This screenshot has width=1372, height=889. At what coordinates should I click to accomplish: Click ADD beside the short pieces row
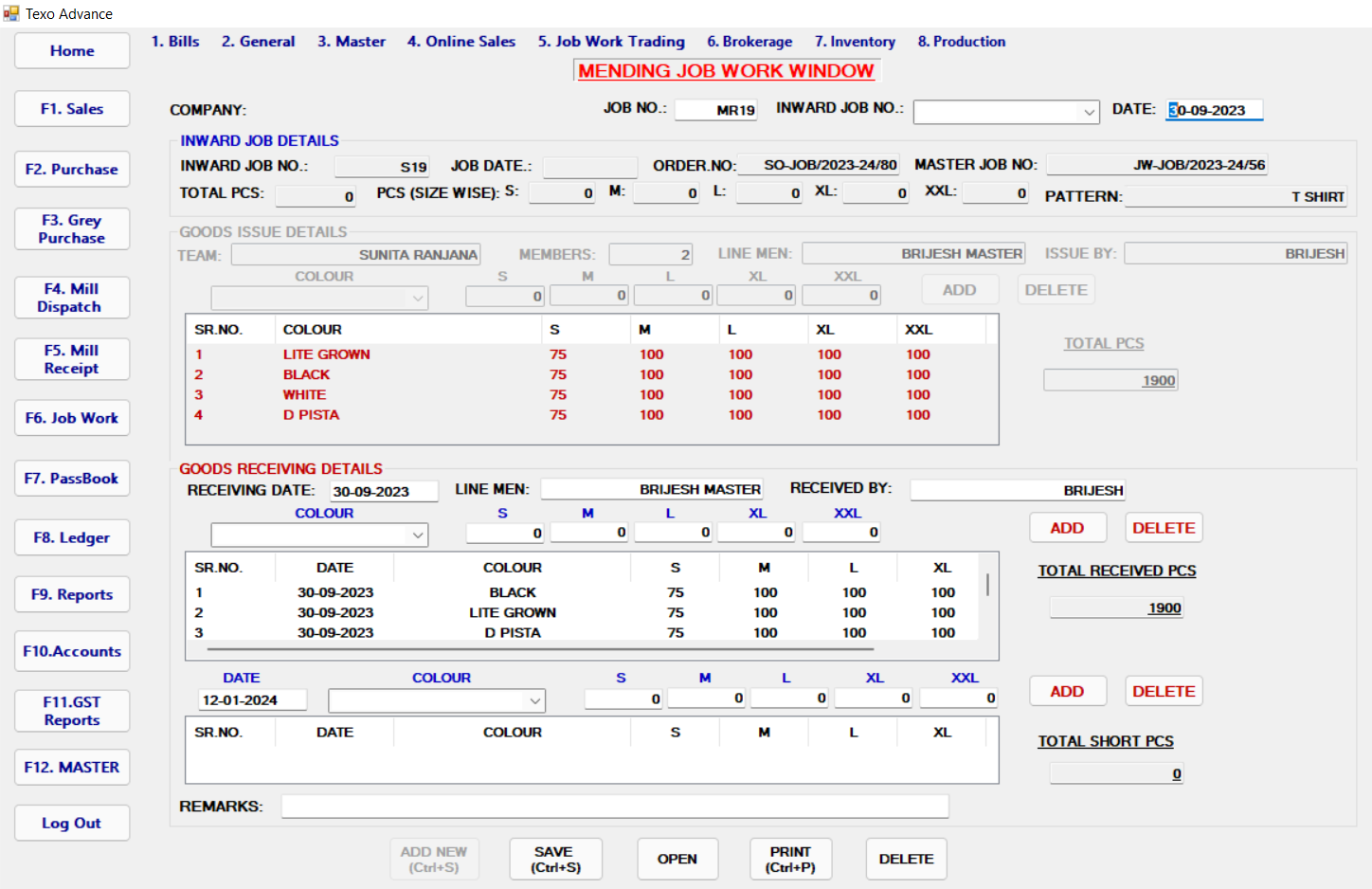click(x=1068, y=692)
